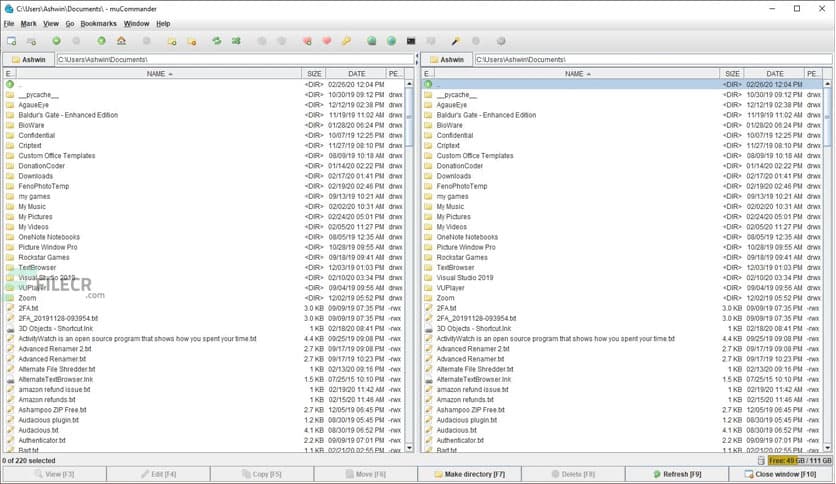
Task: Click the left panel SIZE column header
Action: 314,74
